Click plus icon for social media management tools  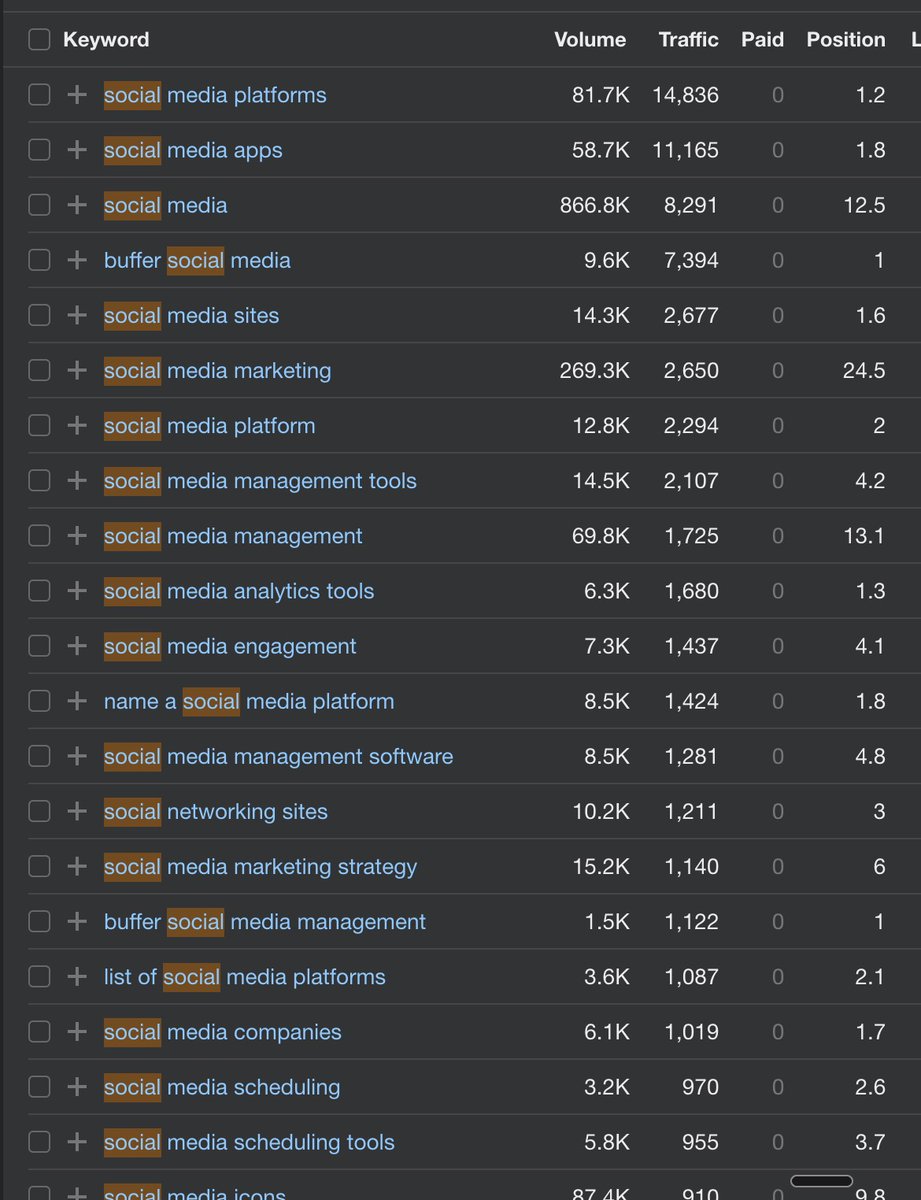coord(77,481)
